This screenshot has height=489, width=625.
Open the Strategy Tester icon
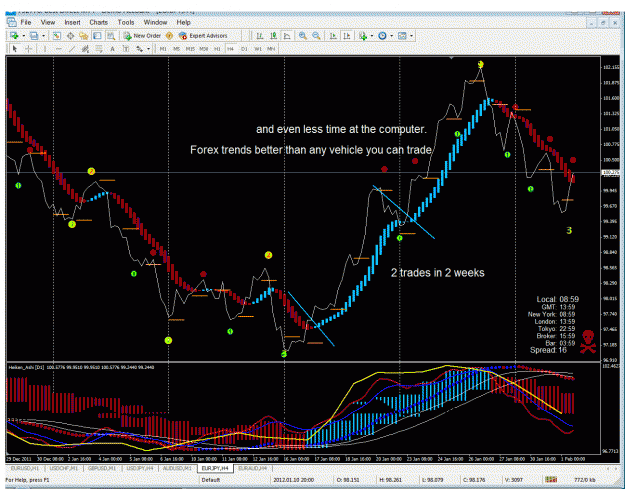pos(110,36)
